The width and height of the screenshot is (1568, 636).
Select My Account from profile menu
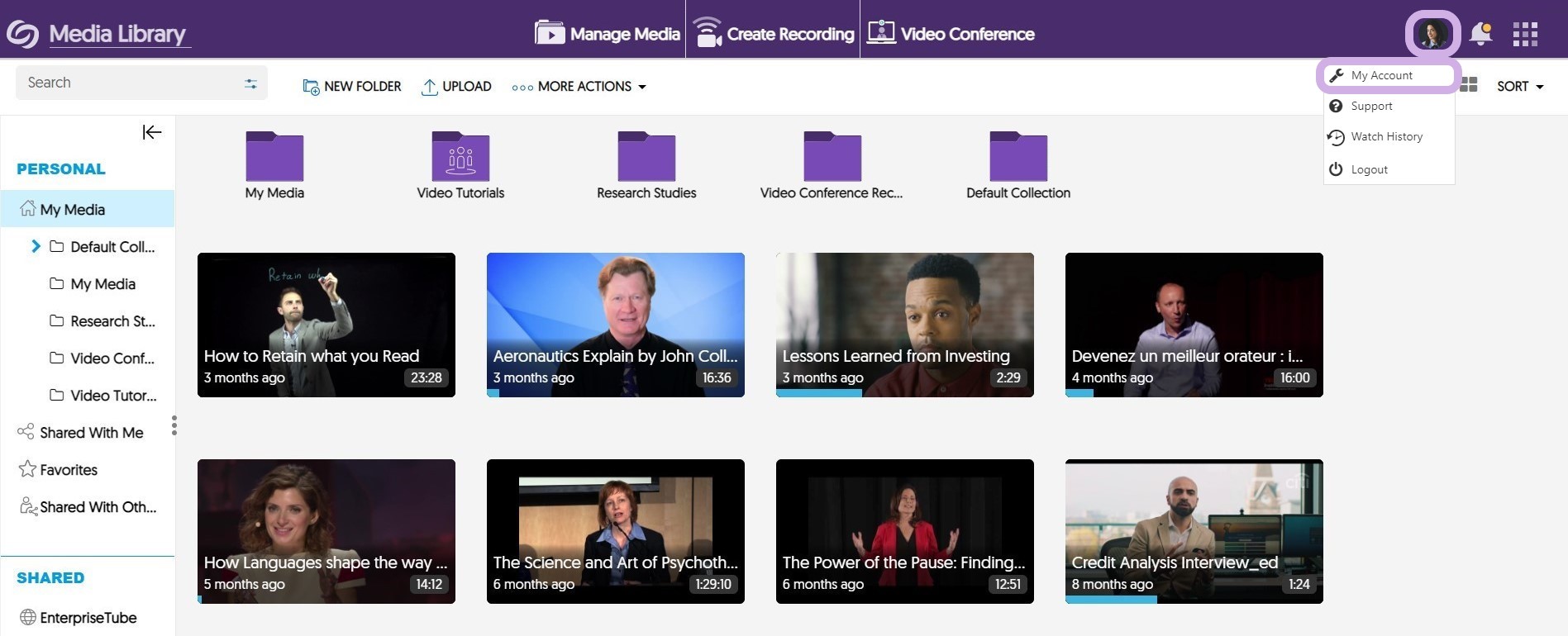pos(1381,75)
